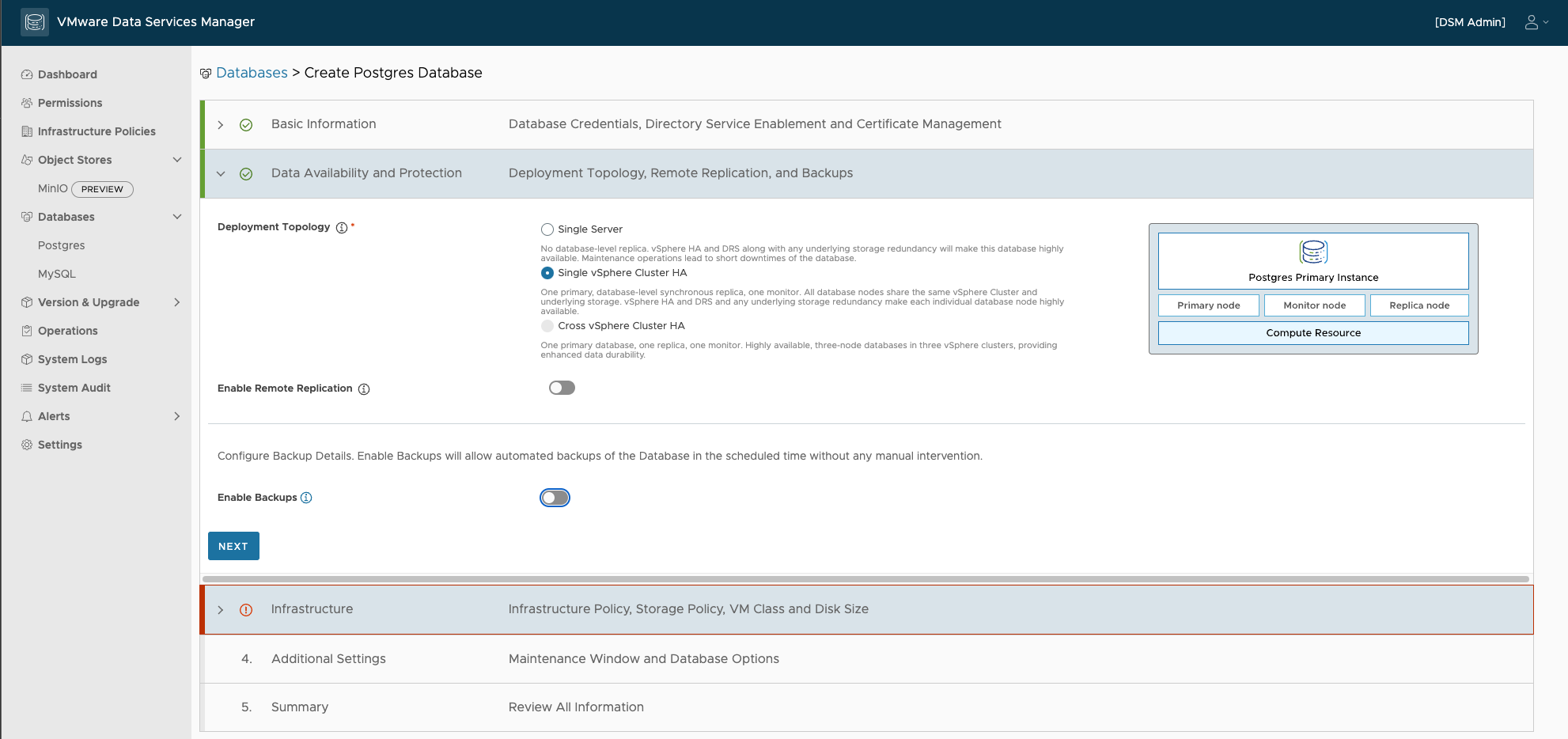
Task: Click the Basic Information green checkmark icon
Action: [246, 125]
